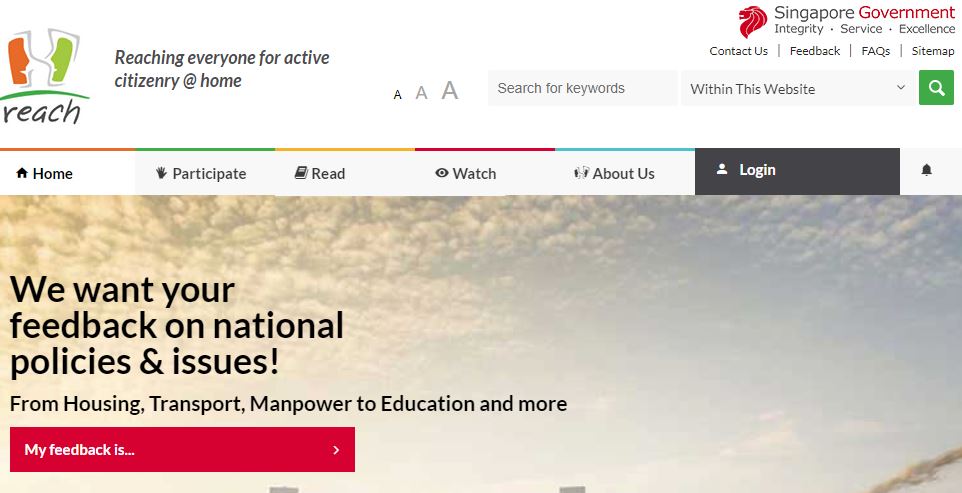The height and width of the screenshot is (493, 962).
Task: Click the green search magnifier button
Action: [x=936, y=88]
